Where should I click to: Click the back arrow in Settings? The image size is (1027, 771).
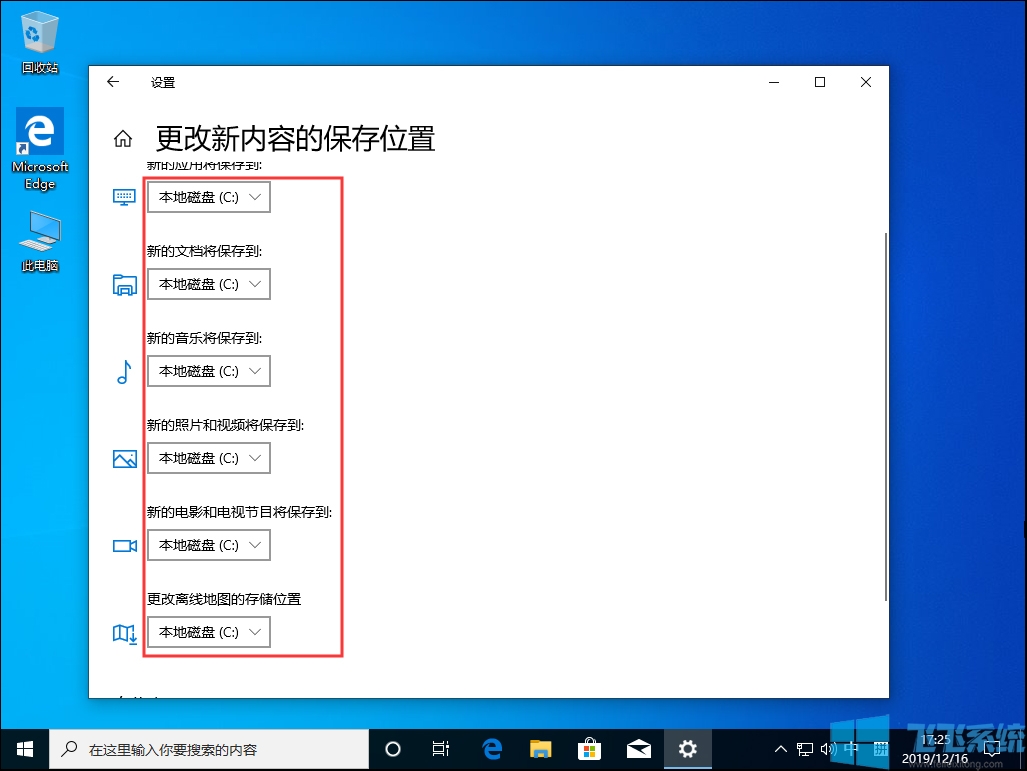(111, 82)
